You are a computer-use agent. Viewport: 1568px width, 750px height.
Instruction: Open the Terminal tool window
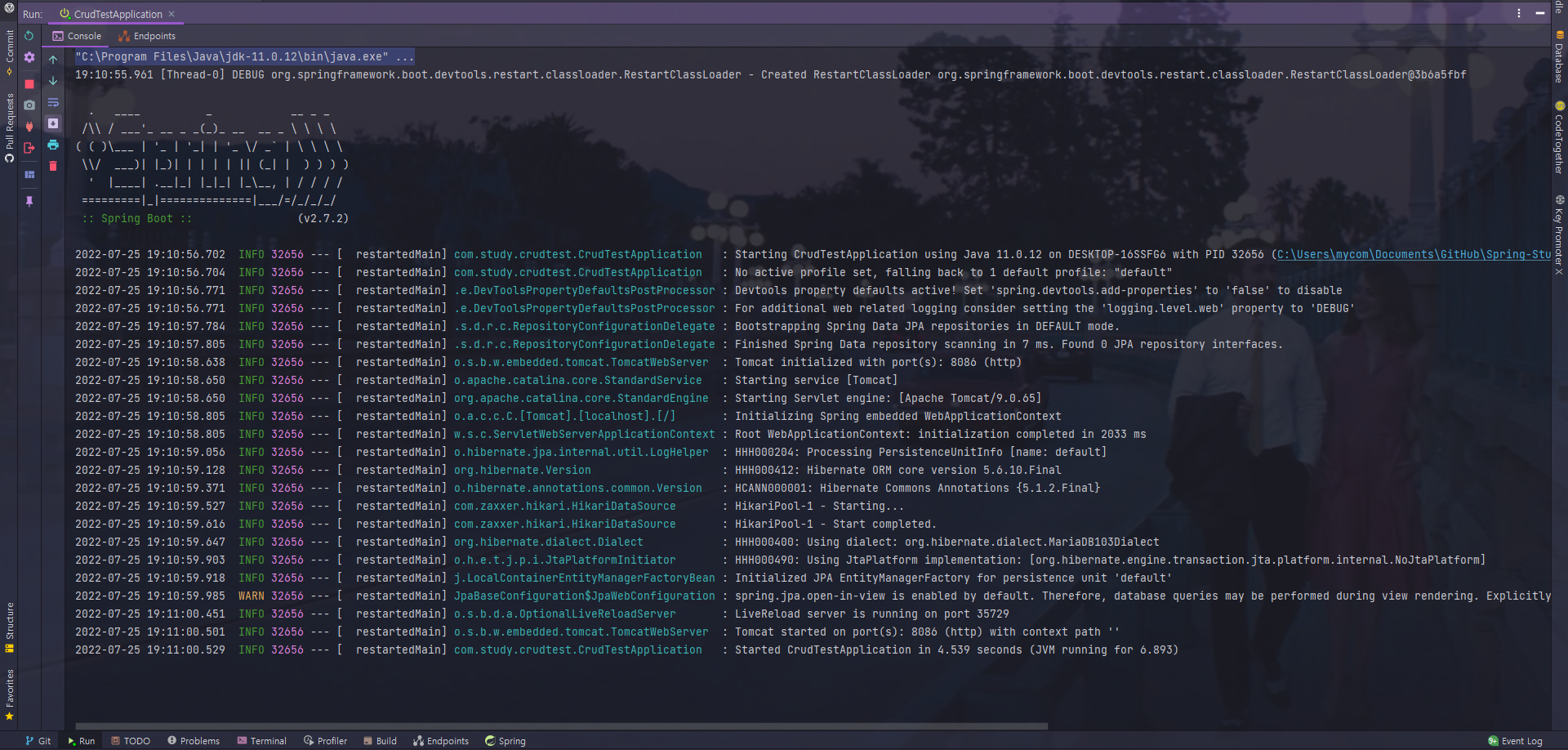tap(262, 741)
